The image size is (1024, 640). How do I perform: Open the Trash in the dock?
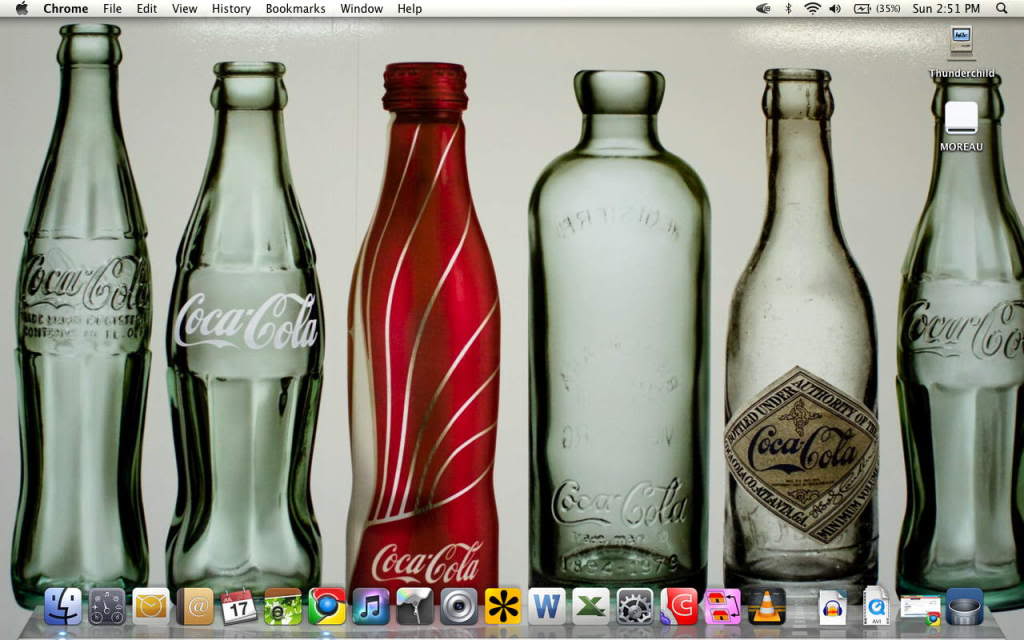(x=965, y=607)
